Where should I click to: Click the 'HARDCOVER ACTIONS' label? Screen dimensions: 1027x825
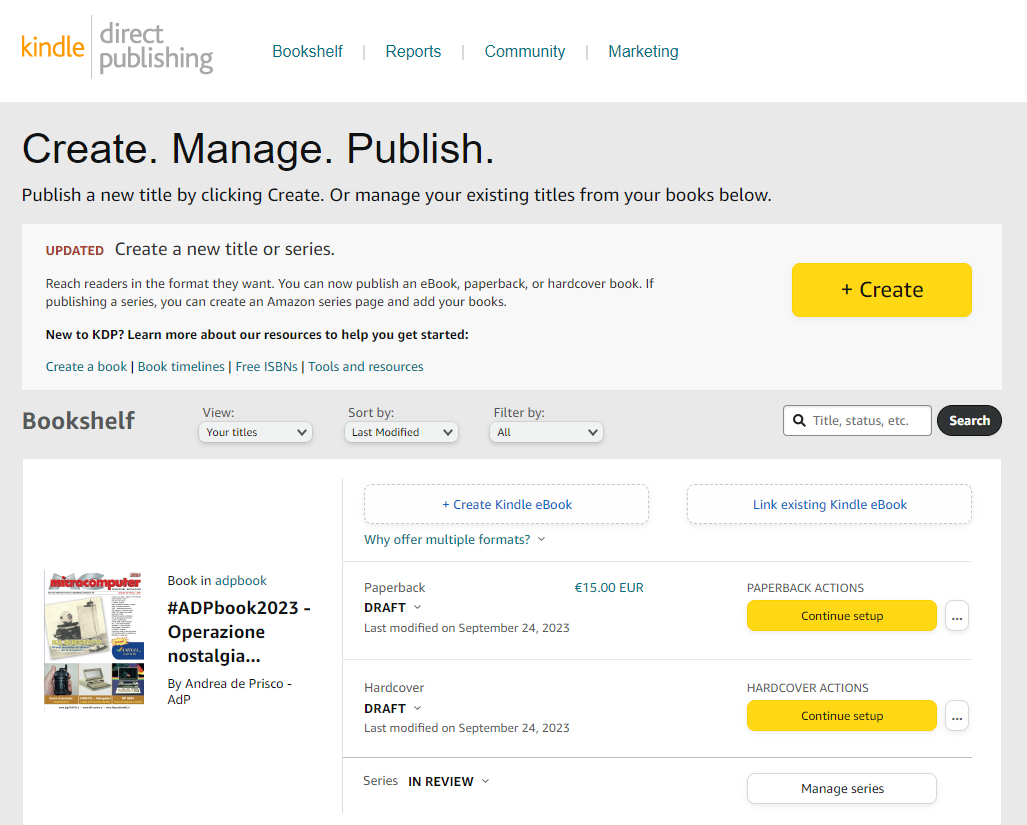(x=808, y=688)
